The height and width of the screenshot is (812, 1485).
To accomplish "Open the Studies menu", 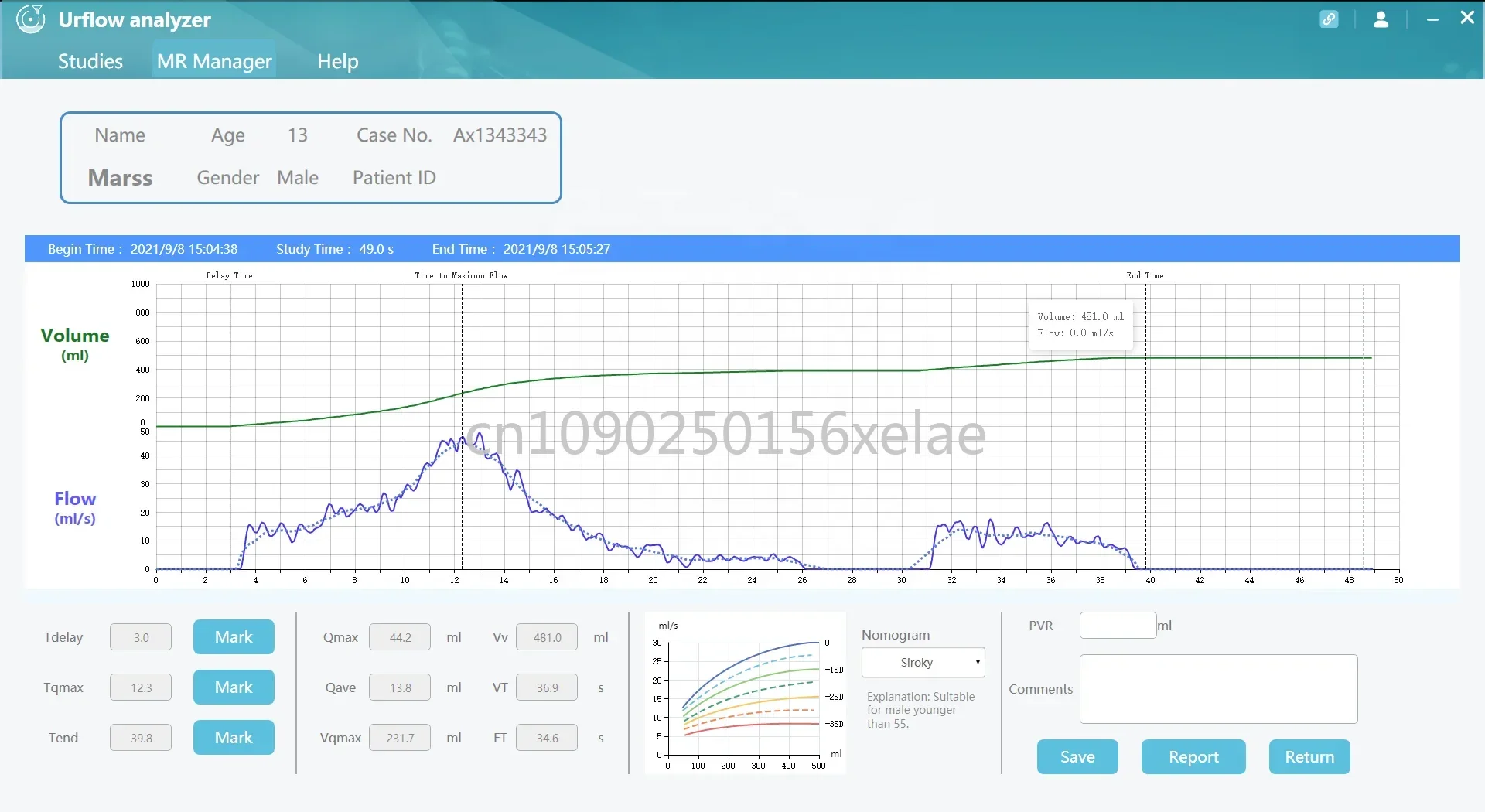I will [90, 61].
